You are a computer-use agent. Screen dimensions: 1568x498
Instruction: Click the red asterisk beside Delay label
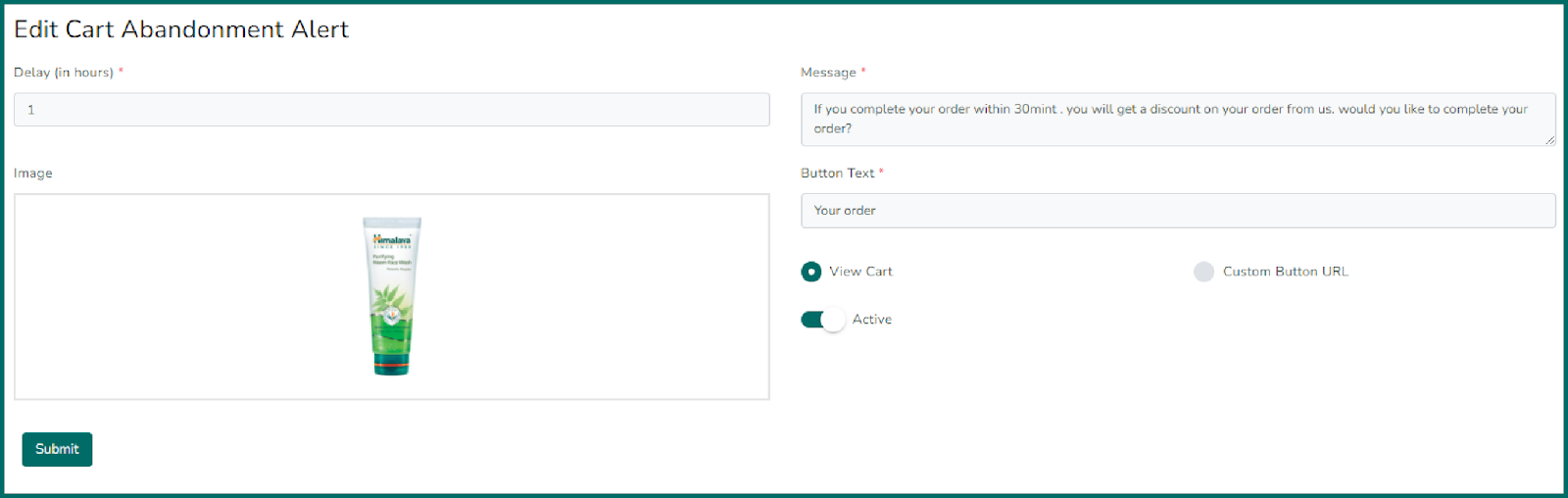(121, 72)
